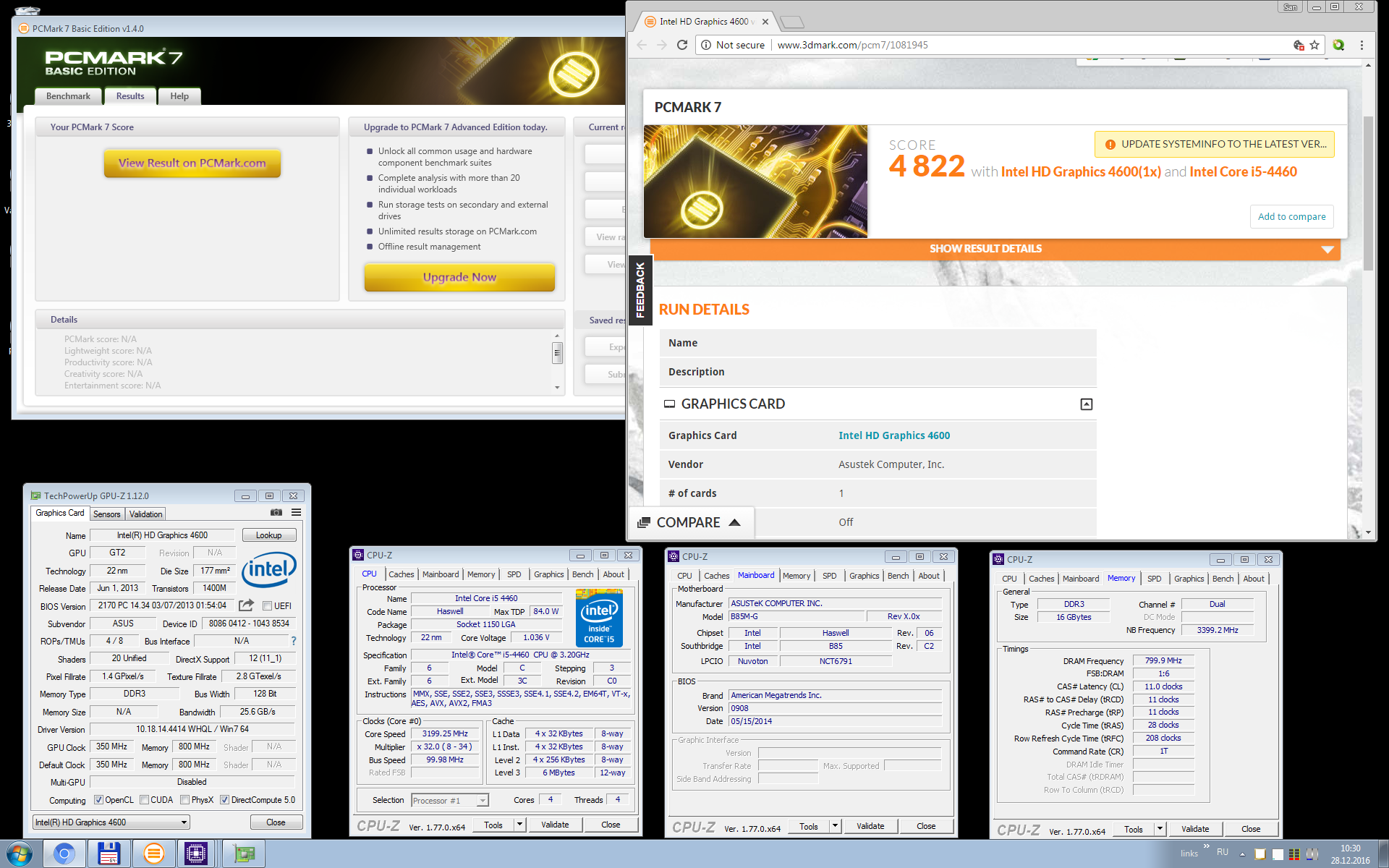Open the Help tab in PCMark 7

179,96
